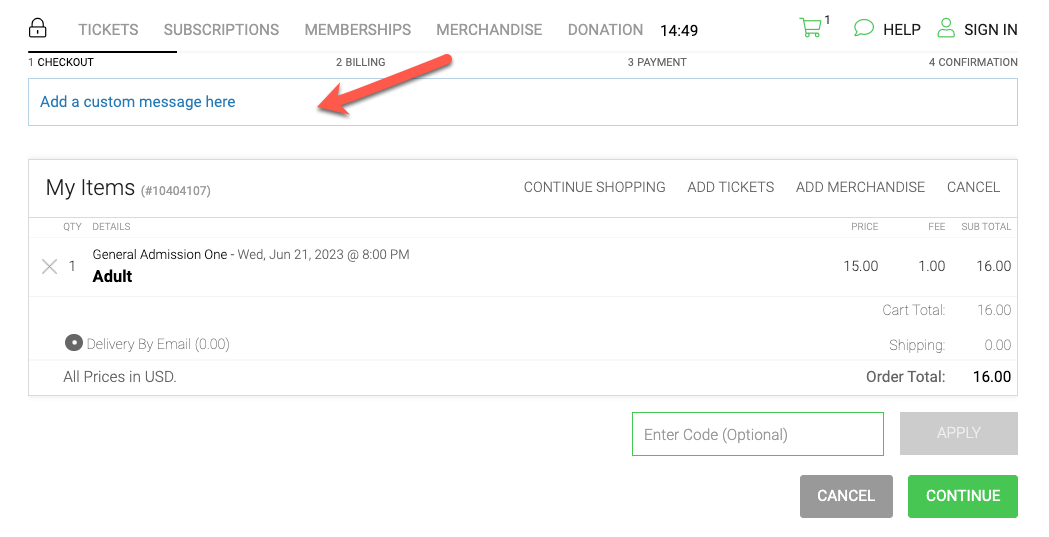Viewport: 1049px width, 537px height.
Task: Focus the Enter Code promo field
Action: [x=758, y=434]
